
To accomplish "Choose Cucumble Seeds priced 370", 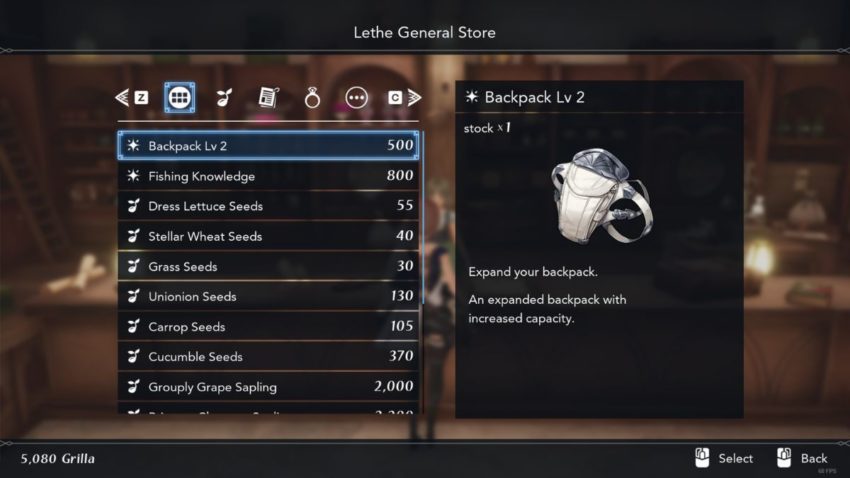I will [x=268, y=356].
